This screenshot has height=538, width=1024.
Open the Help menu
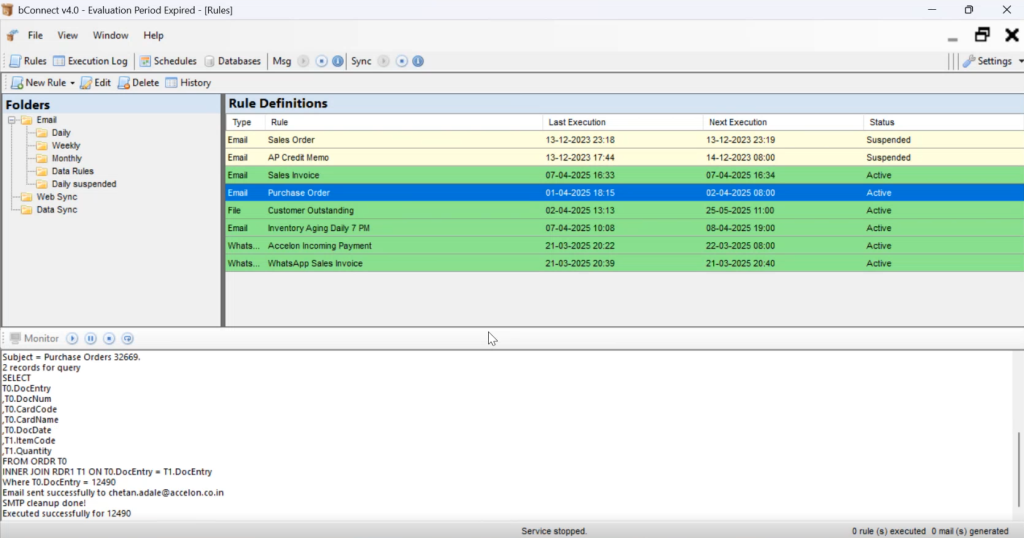click(153, 35)
